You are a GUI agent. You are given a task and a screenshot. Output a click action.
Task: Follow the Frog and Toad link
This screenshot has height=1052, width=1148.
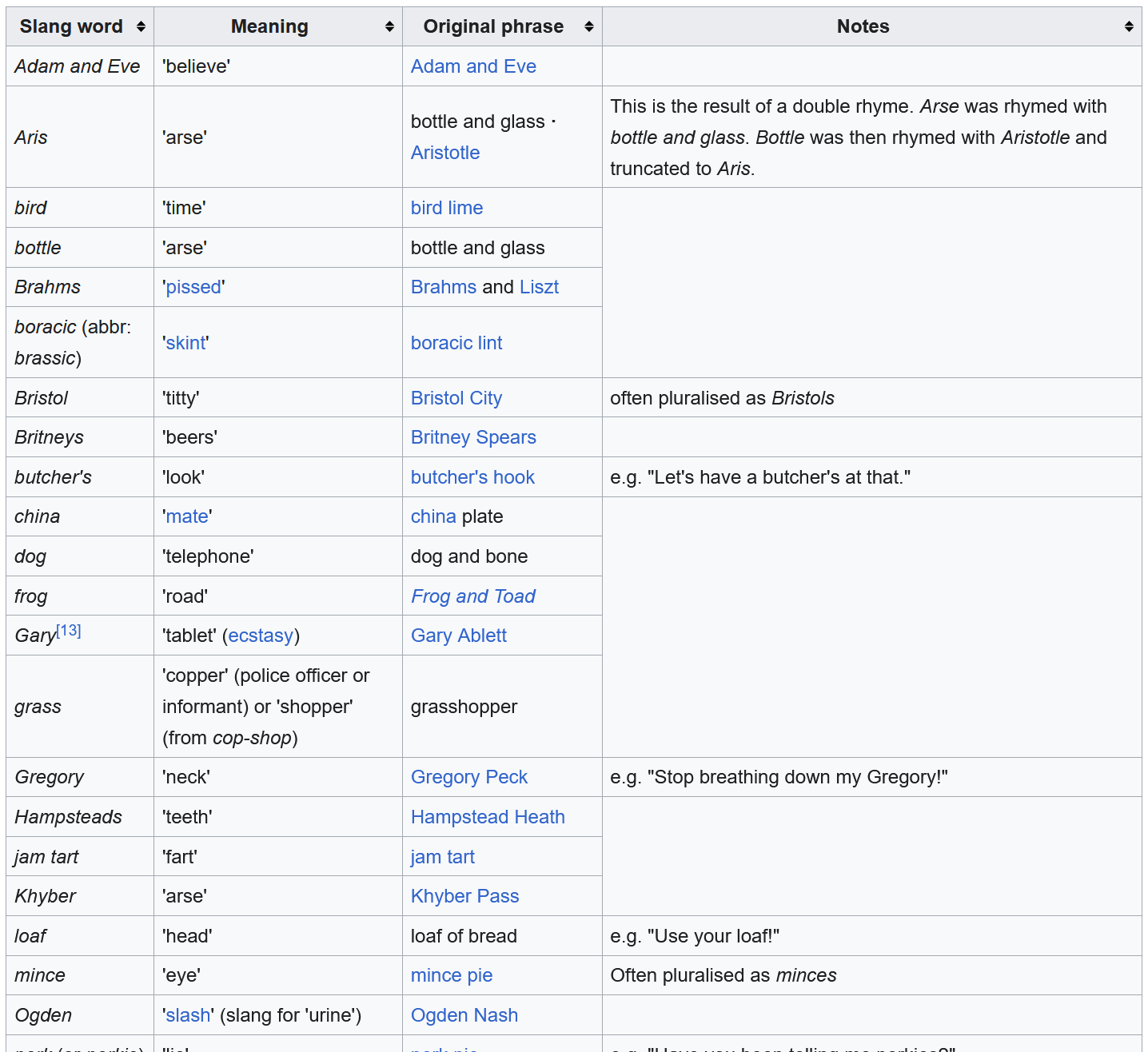click(473, 596)
